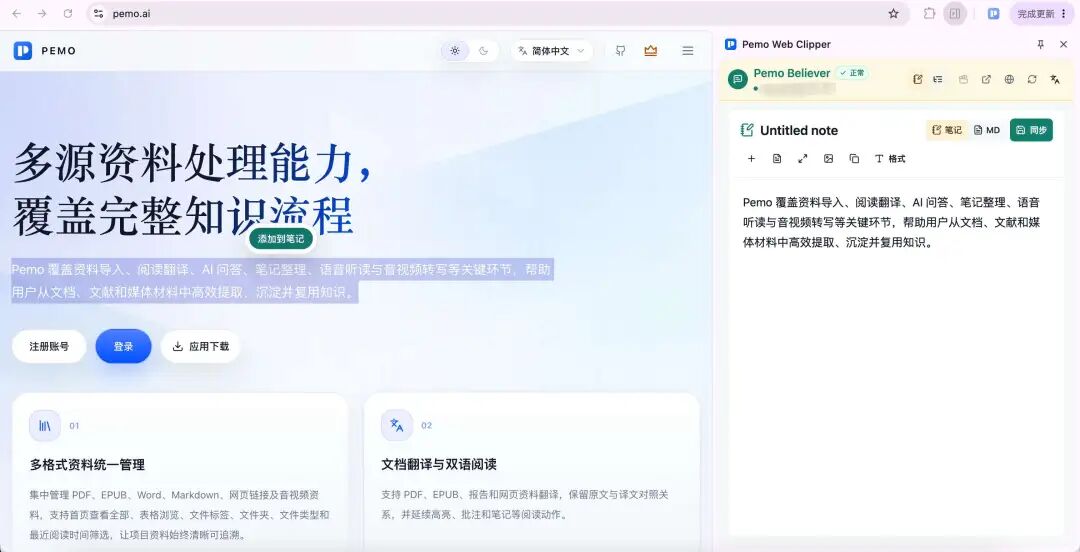Click the notebook icon beside Untitled note
This screenshot has height=552, width=1080.
pos(747,130)
